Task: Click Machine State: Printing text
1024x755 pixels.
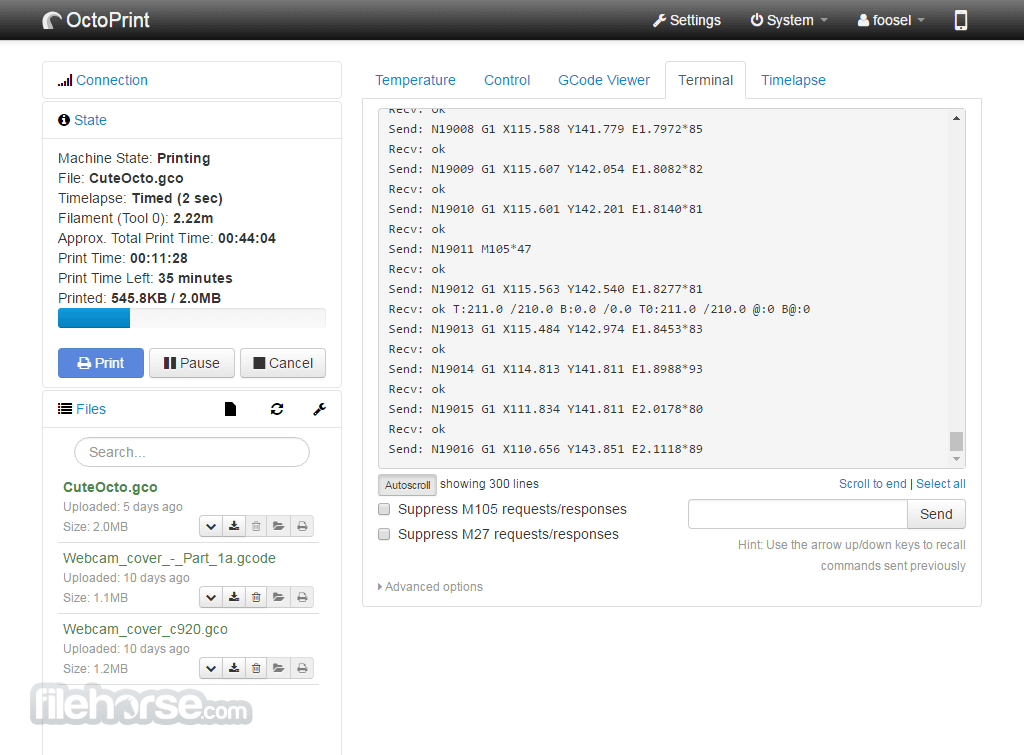Action: [x=134, y=158]
